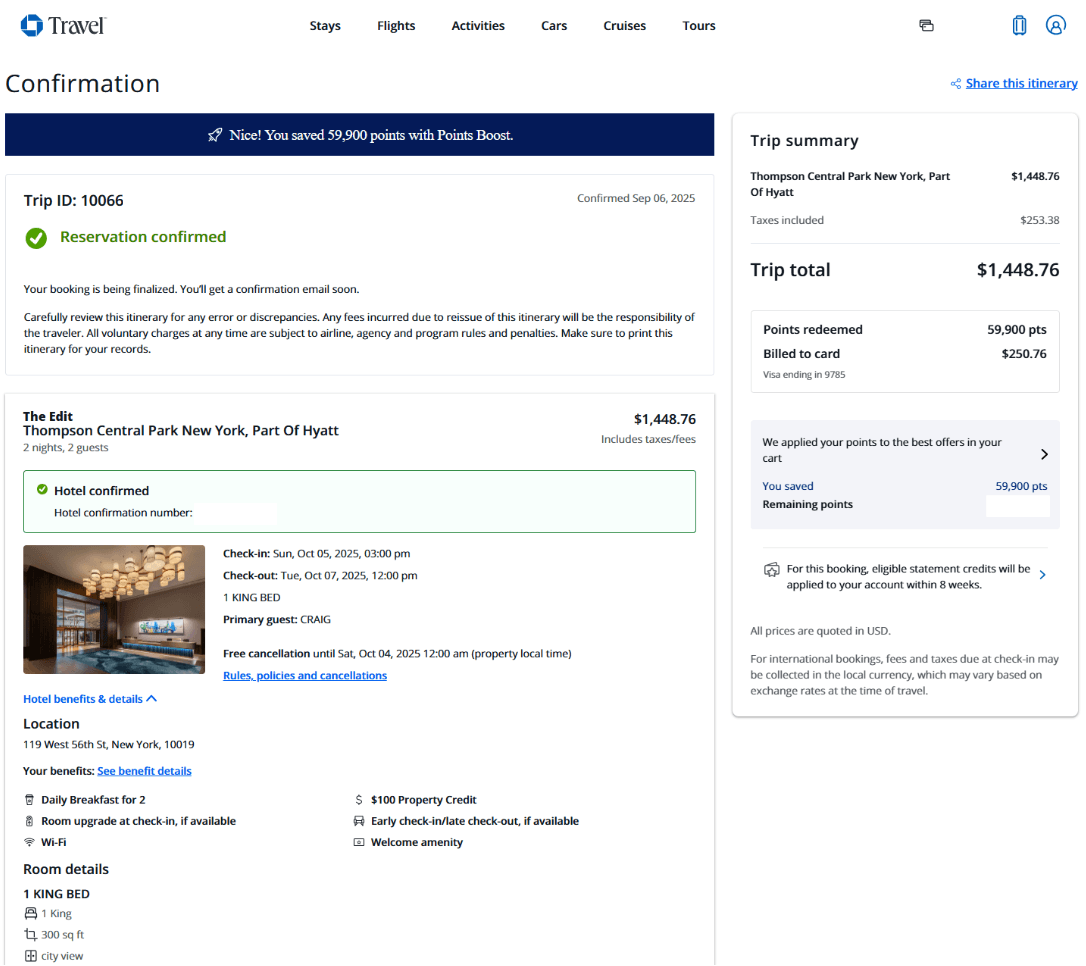Switch to the Cruises section
This screenshot has height=966, width=1086.
[x=624, y=25]
